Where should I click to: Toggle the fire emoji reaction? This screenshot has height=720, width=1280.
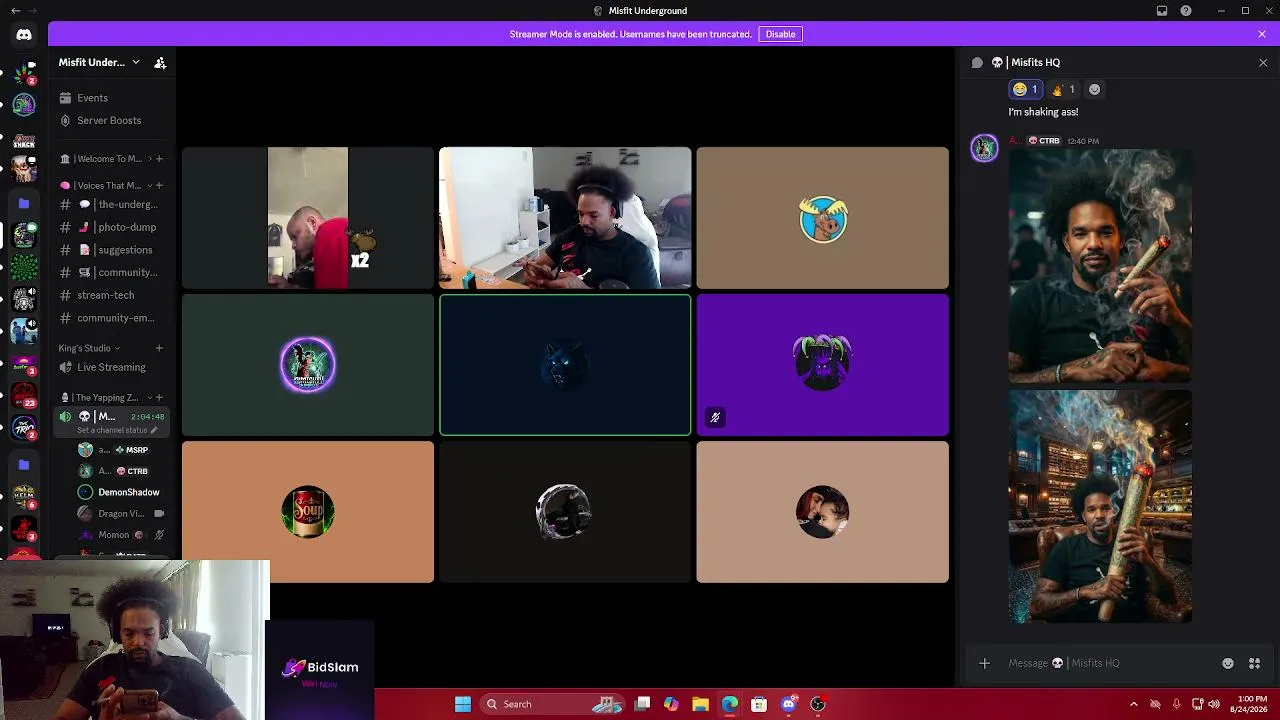coord(1063,90)
